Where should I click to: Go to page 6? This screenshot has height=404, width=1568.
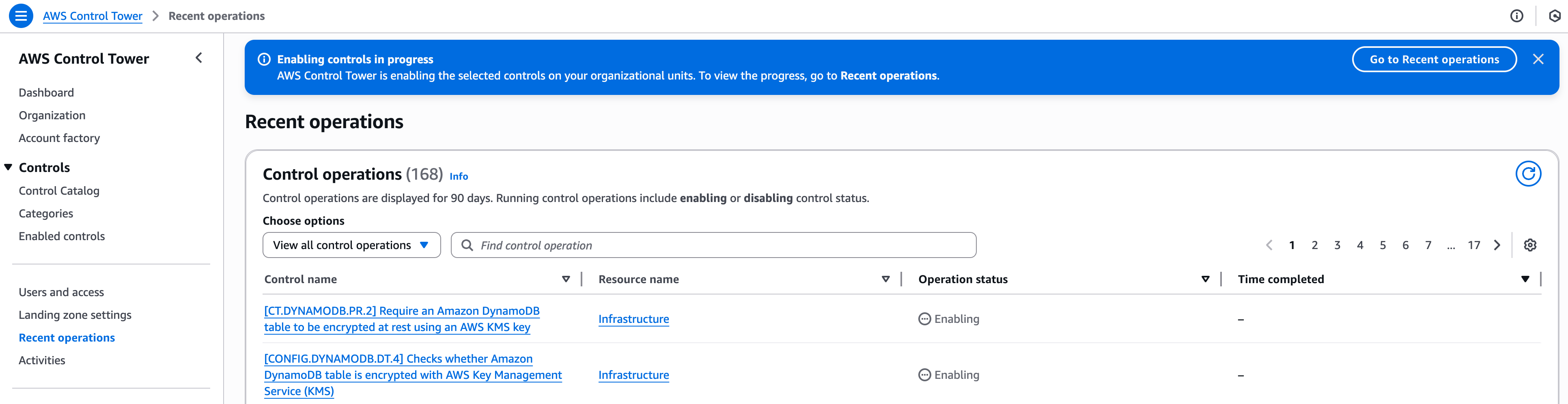[1405, 245]
